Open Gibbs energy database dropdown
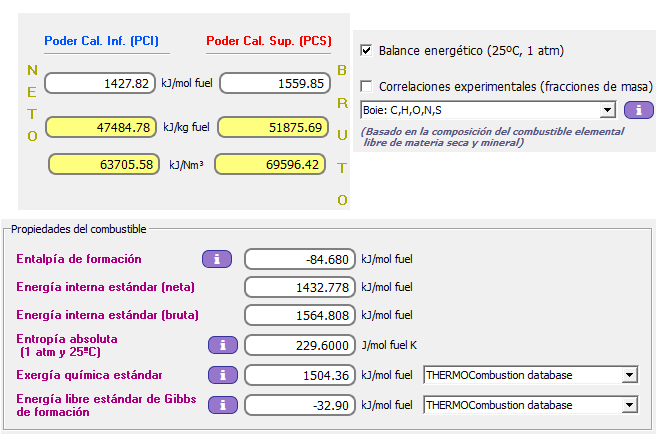The image size is (664, 435). (628, 405)
